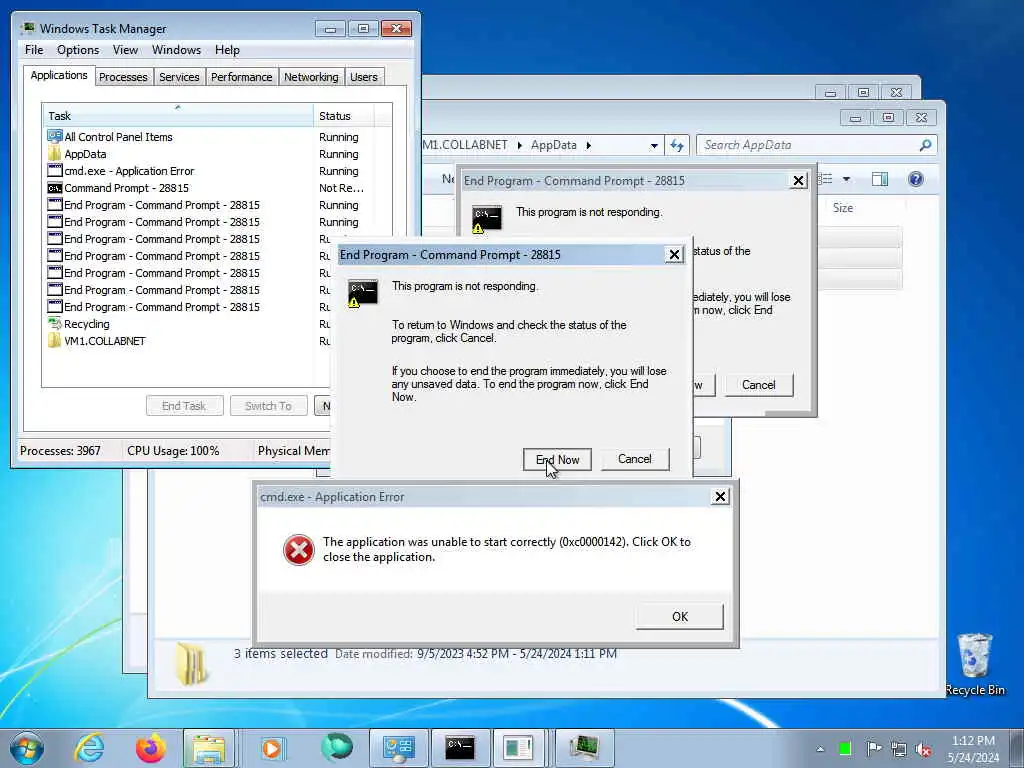
Task: Open the address bar history dropdown
Action: (x=654, y=146)
